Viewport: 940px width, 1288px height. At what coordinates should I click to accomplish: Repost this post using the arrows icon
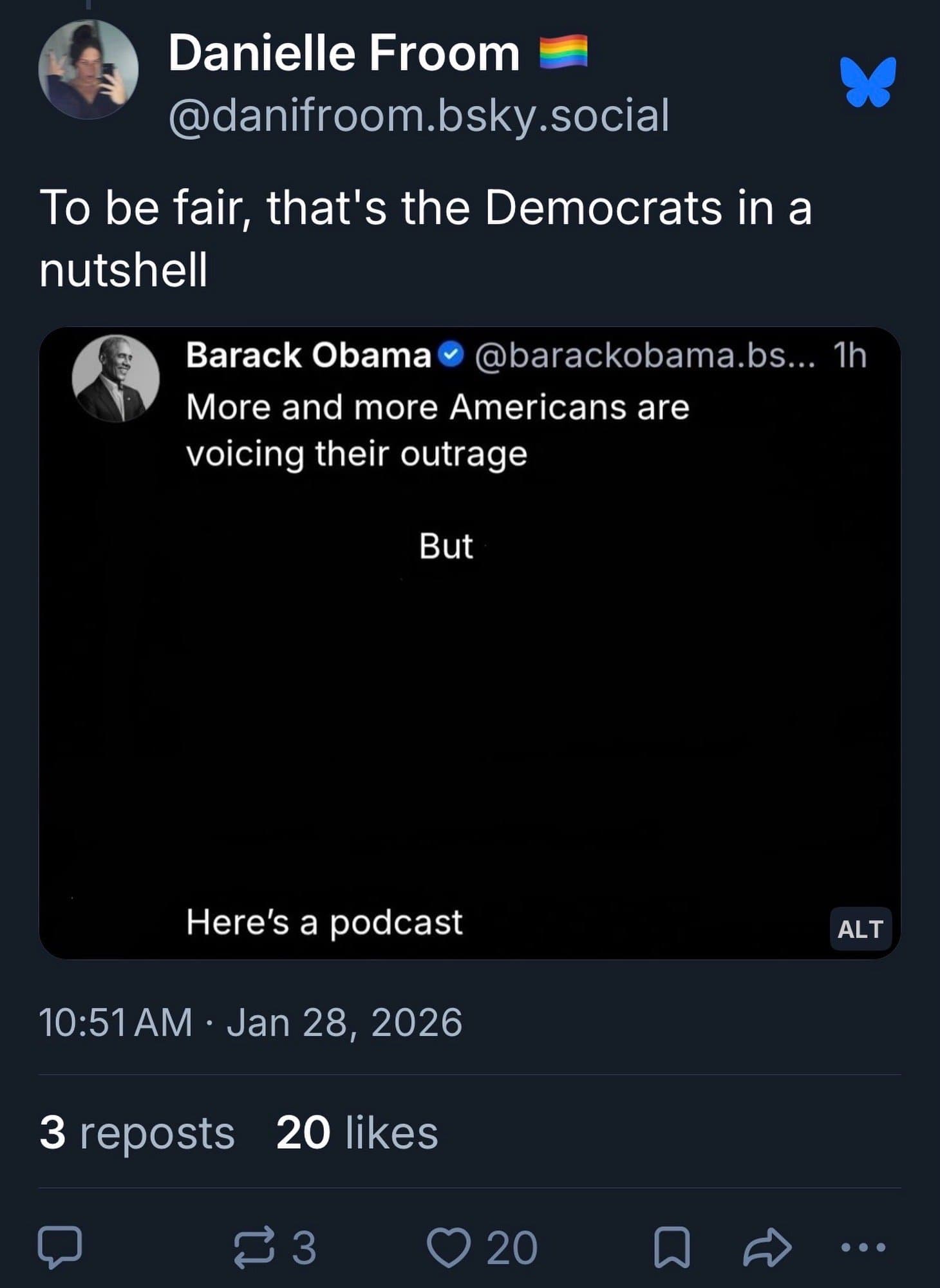(x=254, y=1247)
